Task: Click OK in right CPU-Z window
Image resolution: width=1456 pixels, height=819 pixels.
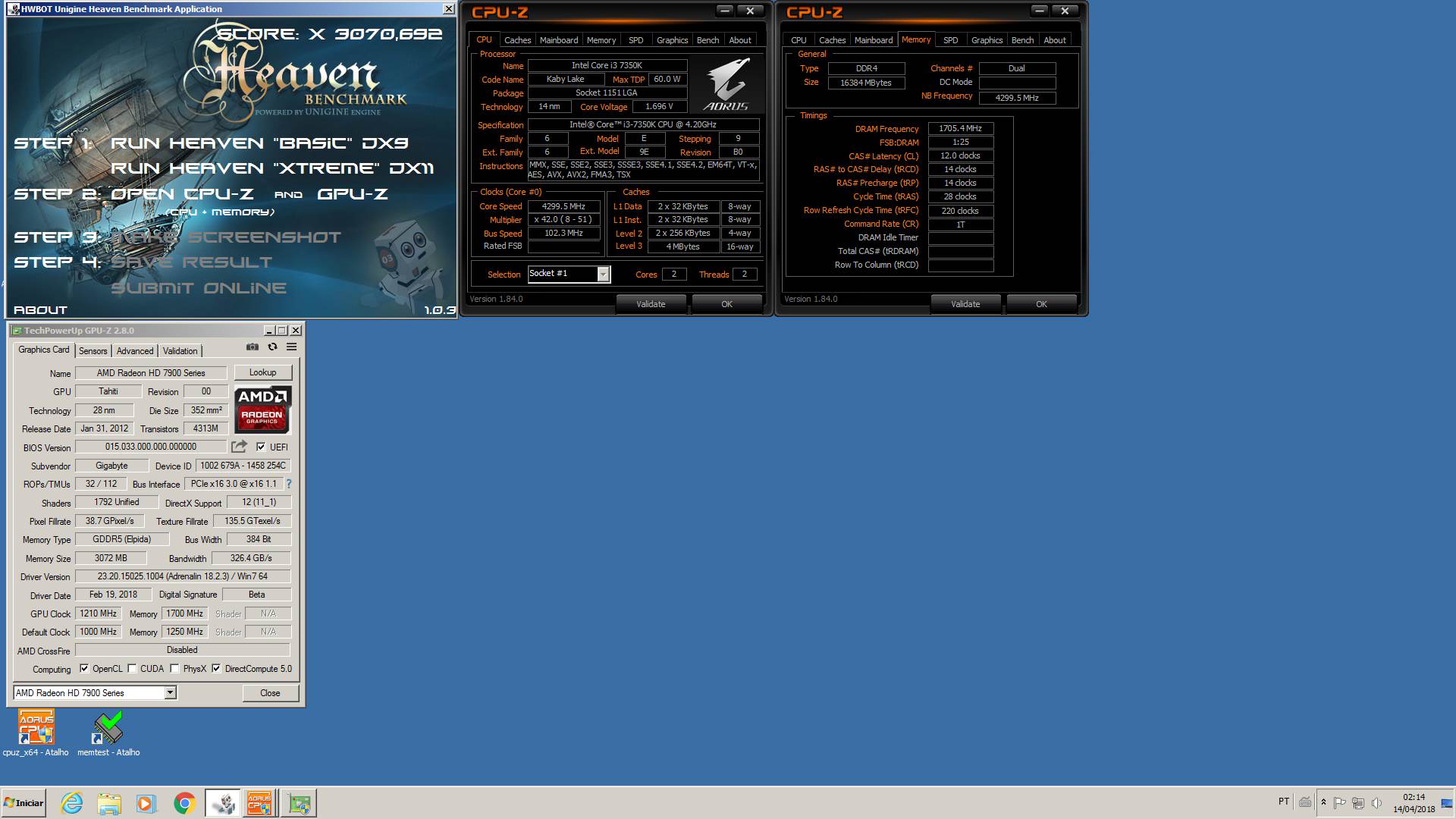Action: tap(1041, 304)
